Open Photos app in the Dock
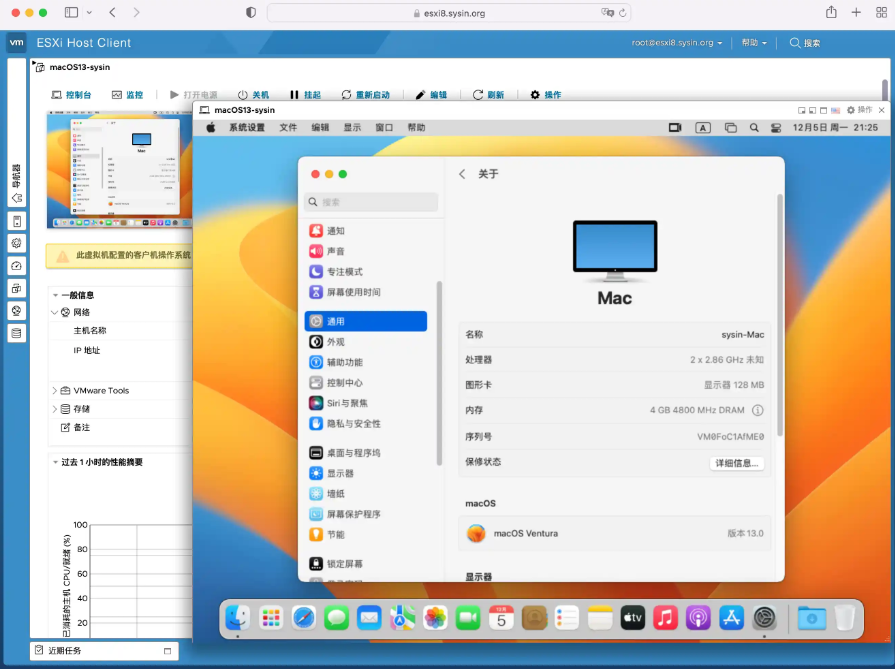This screenshot has height=669, width=895. click(436, 618)
